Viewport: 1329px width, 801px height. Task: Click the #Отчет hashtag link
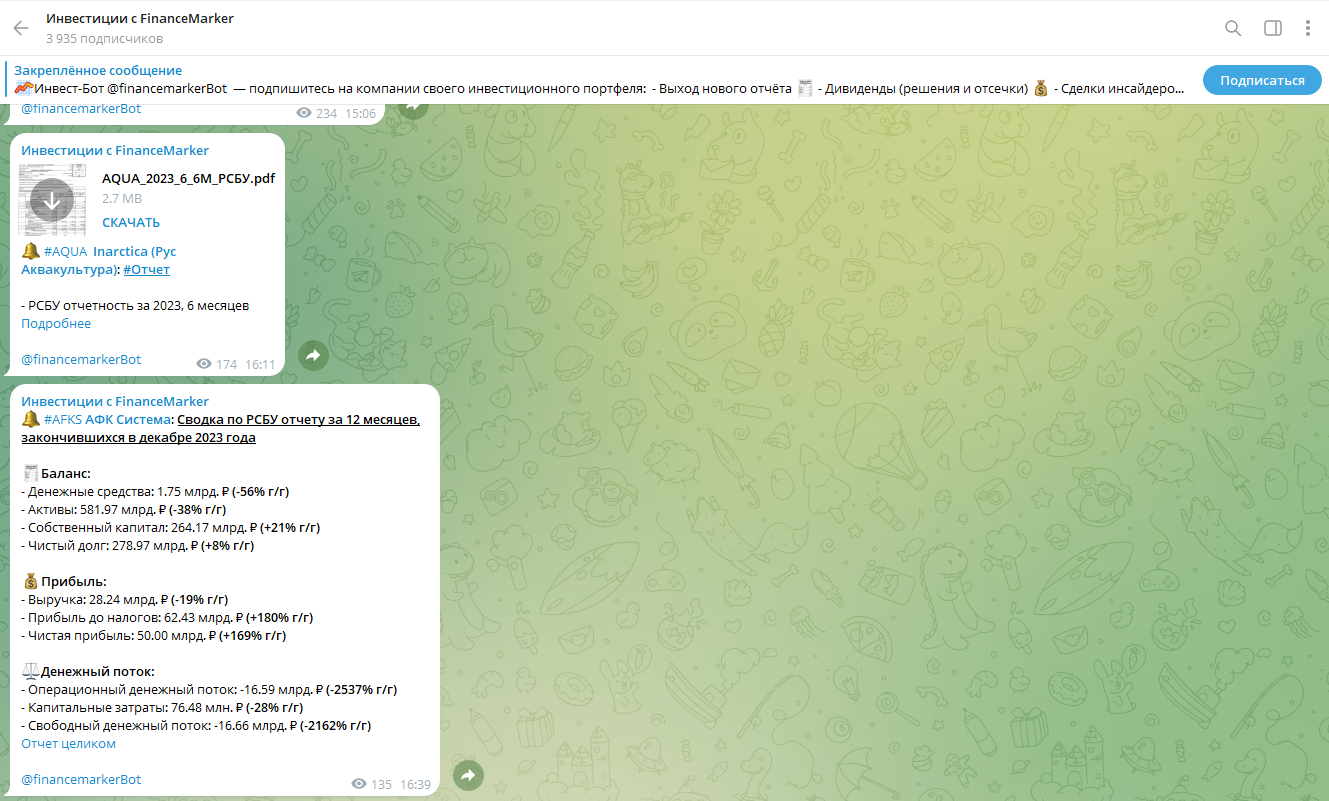[147, 270]
